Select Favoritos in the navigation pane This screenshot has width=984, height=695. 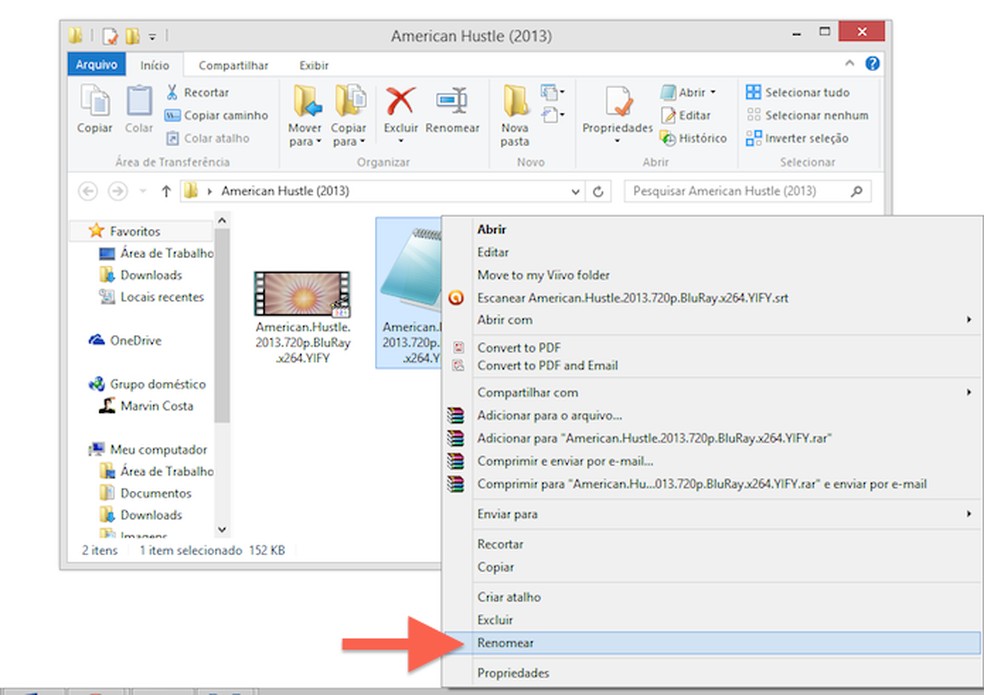click(134, 231)
